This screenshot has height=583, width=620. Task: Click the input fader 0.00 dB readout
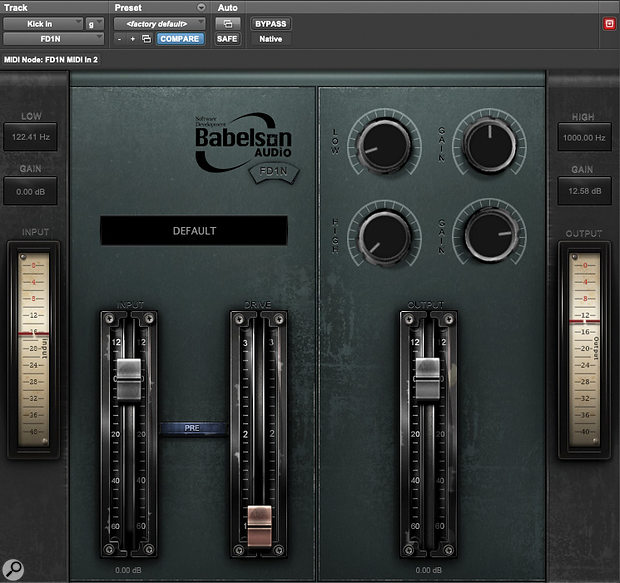[x=128, y=570]
